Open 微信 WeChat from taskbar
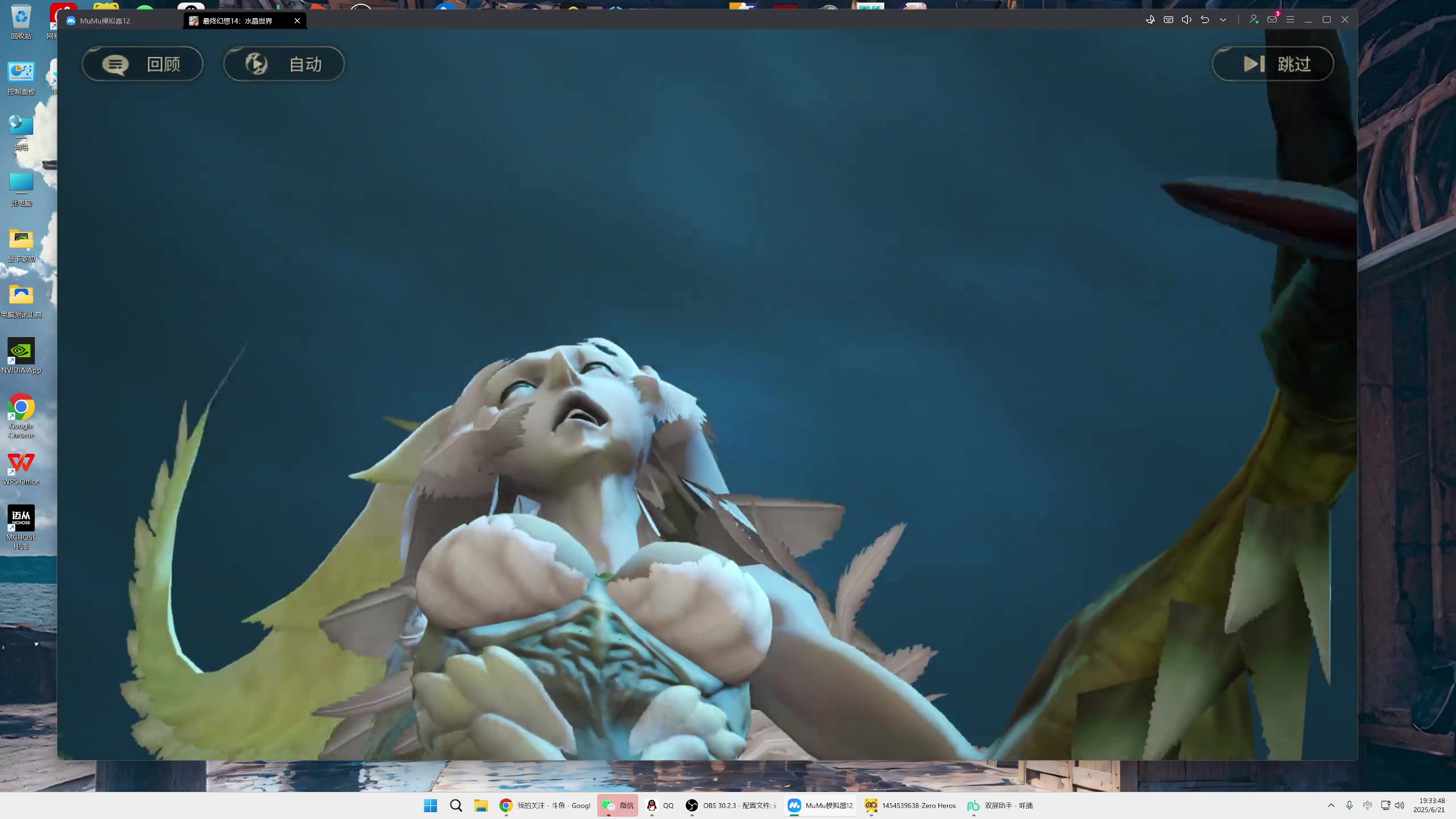 [x=618, y=805]
